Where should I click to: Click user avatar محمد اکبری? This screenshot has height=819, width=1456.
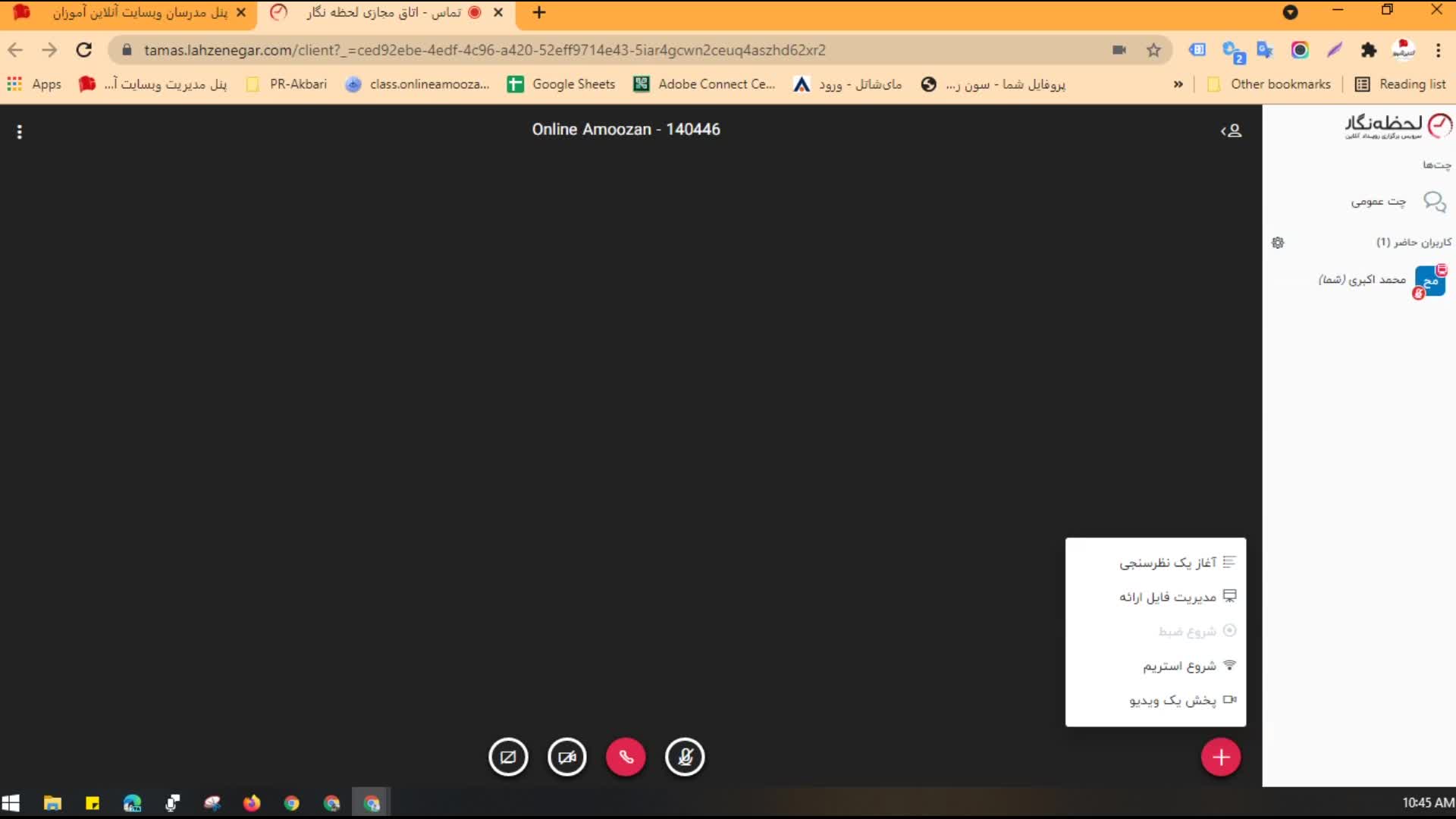pyautogui.click(x=1429, y=281)
